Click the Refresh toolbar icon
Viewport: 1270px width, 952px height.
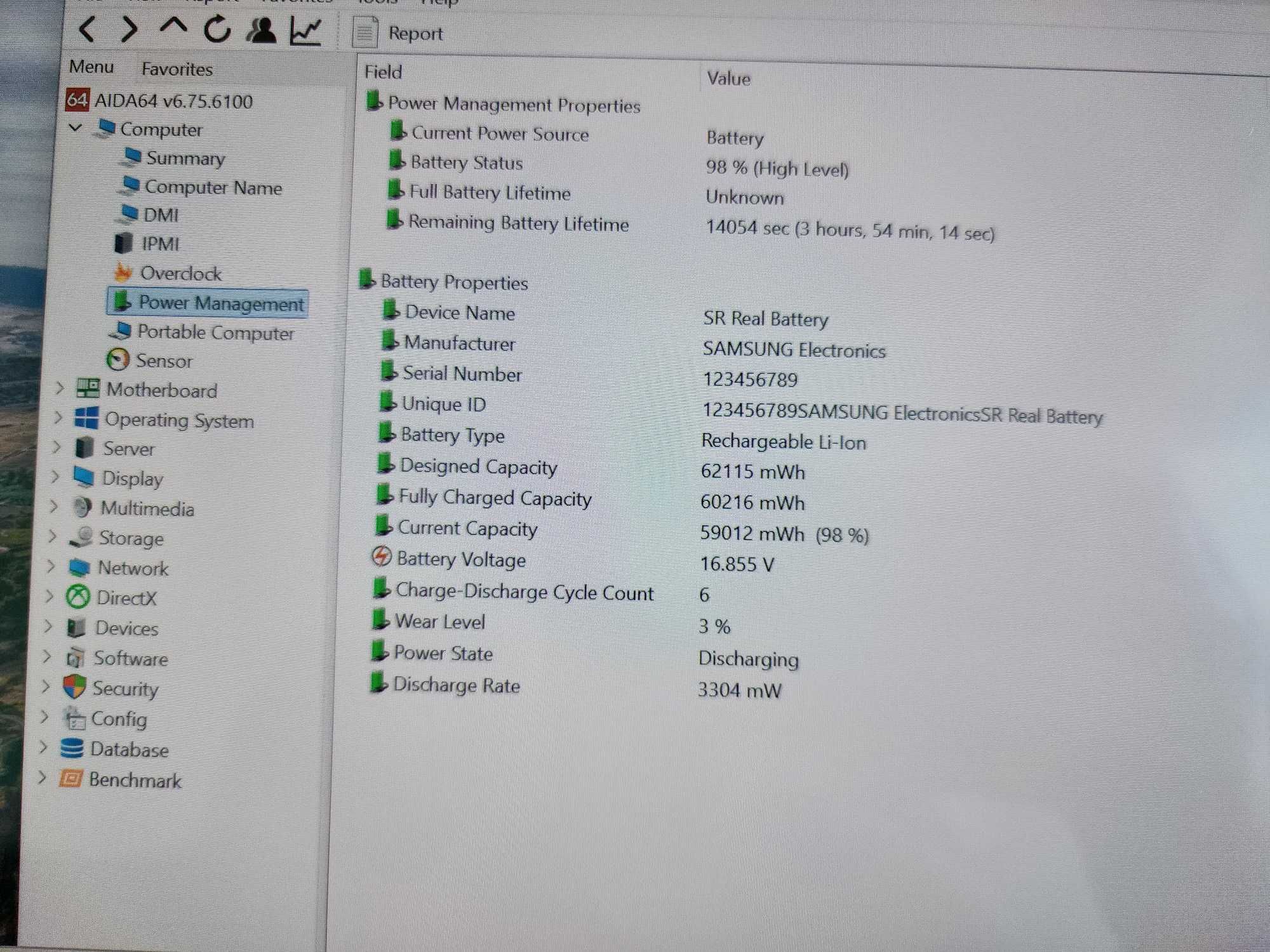(217, 29)
